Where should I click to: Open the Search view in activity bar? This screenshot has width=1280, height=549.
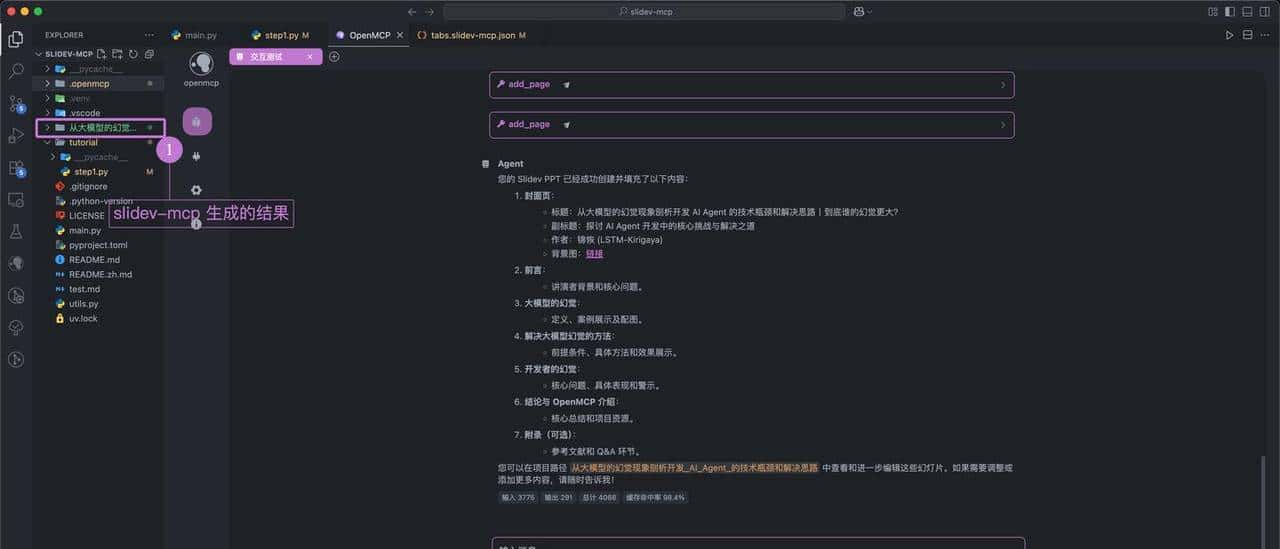pos(16,71)
